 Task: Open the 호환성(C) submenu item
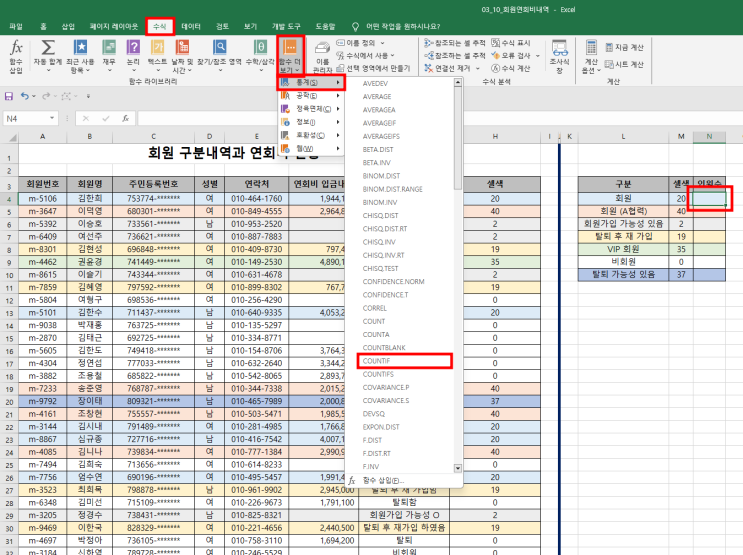[311, 136]
